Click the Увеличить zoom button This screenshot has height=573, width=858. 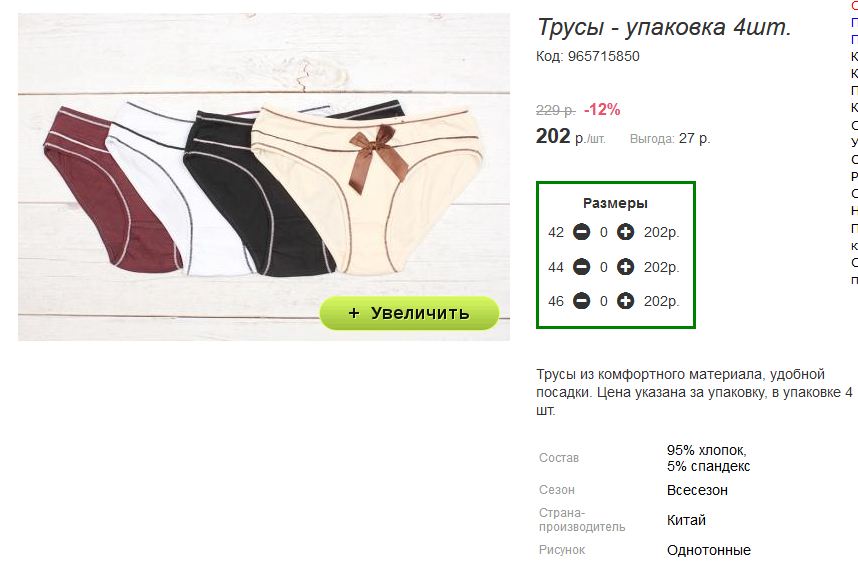tap(409, 313)
